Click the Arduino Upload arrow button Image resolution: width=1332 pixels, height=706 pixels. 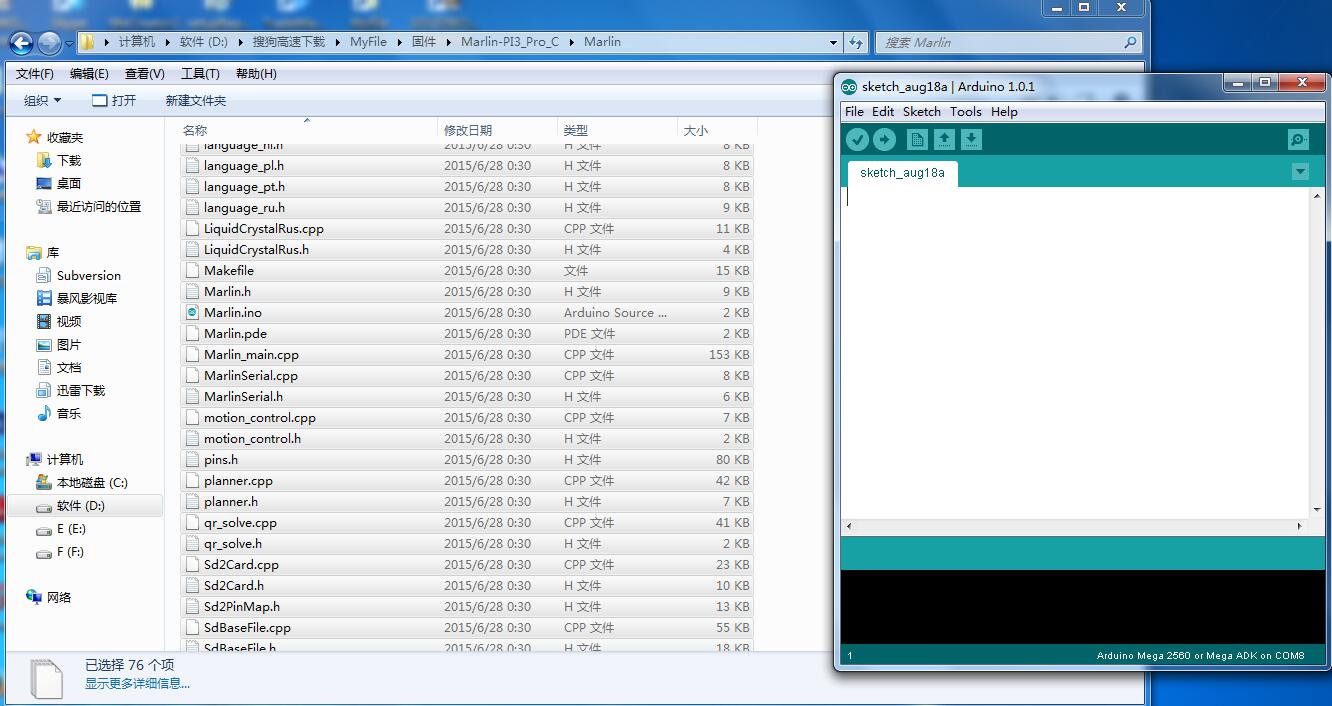[884, 140]
